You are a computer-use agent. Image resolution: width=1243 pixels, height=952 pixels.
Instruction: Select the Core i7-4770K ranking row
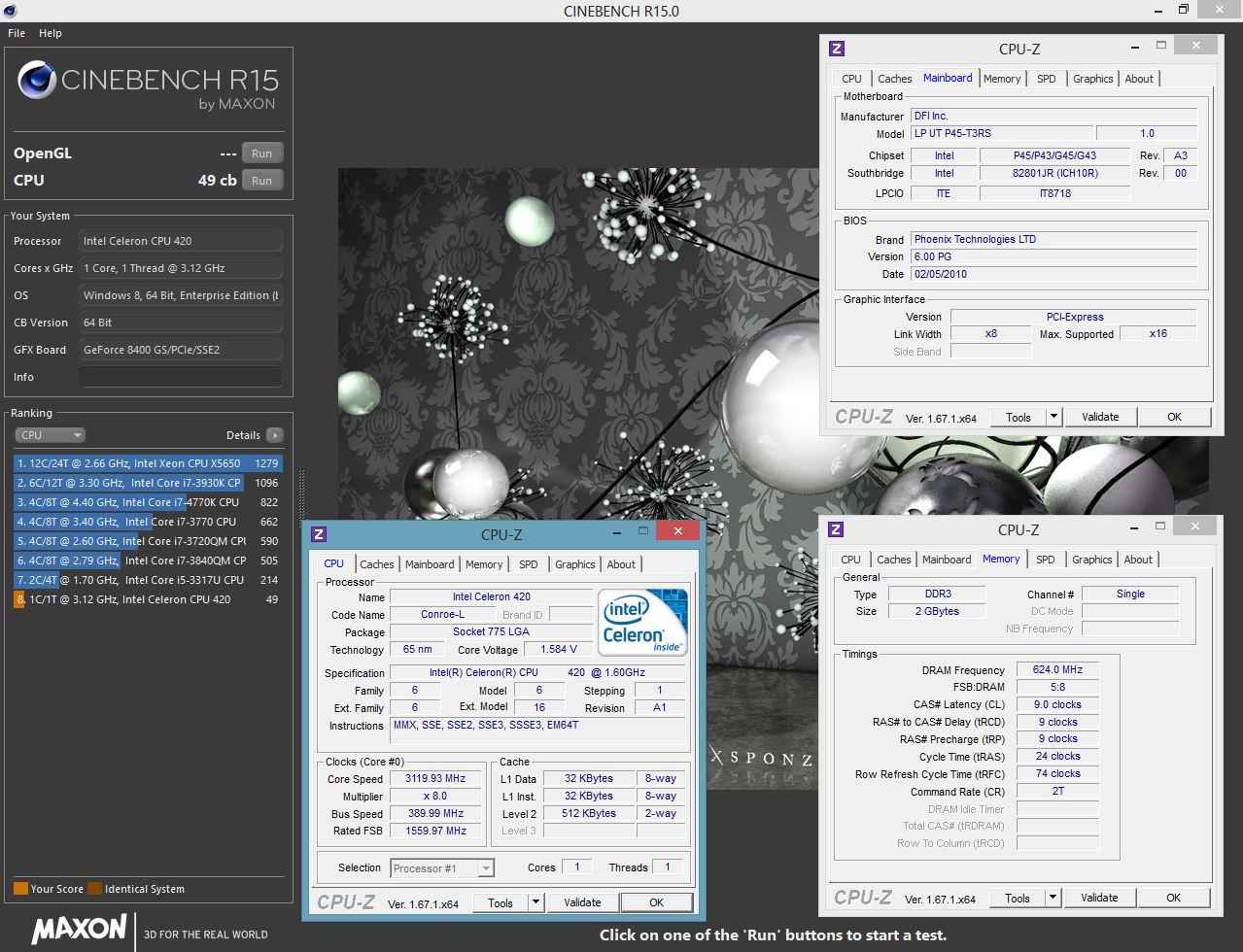(x=147, y=502)
